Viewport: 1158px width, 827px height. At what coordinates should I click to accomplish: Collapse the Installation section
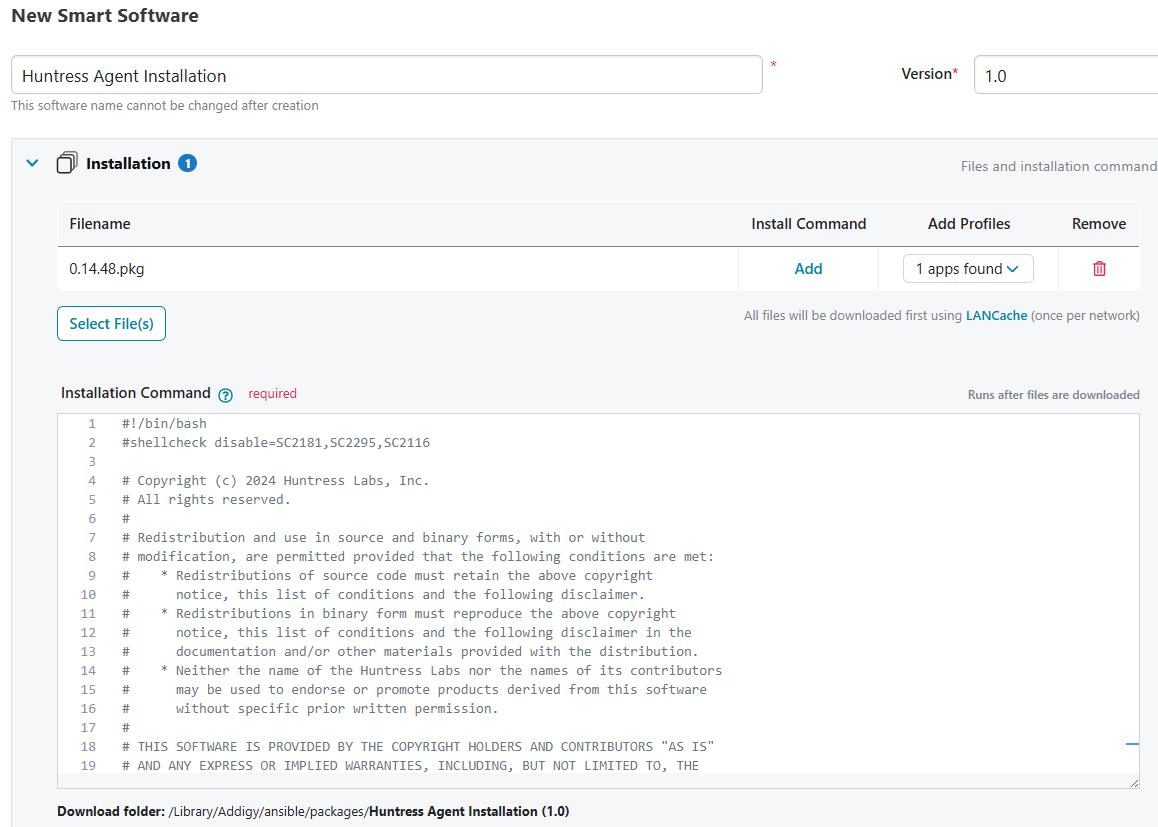[31, 162]
